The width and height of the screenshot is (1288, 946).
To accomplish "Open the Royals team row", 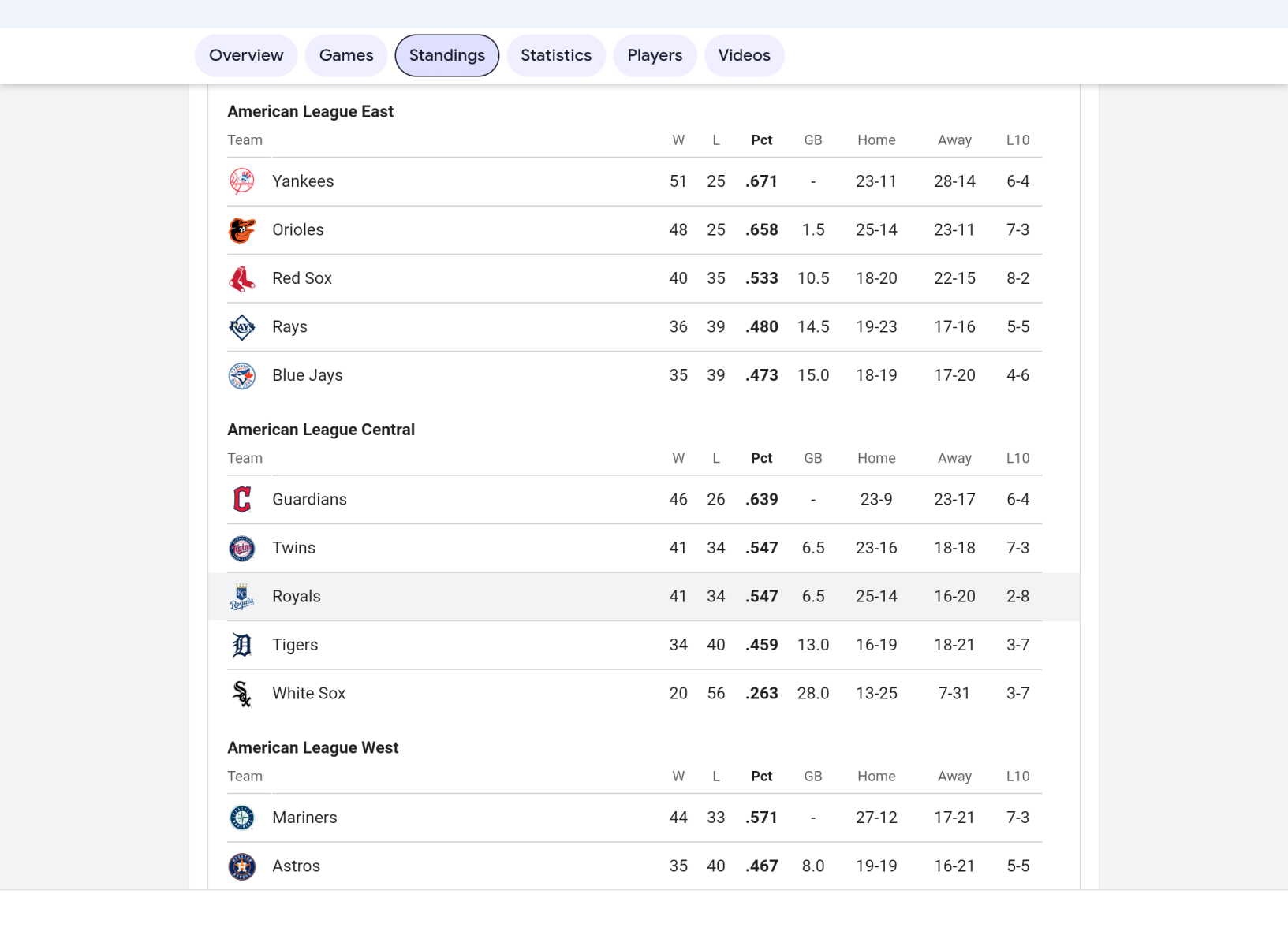I will 297,597.
